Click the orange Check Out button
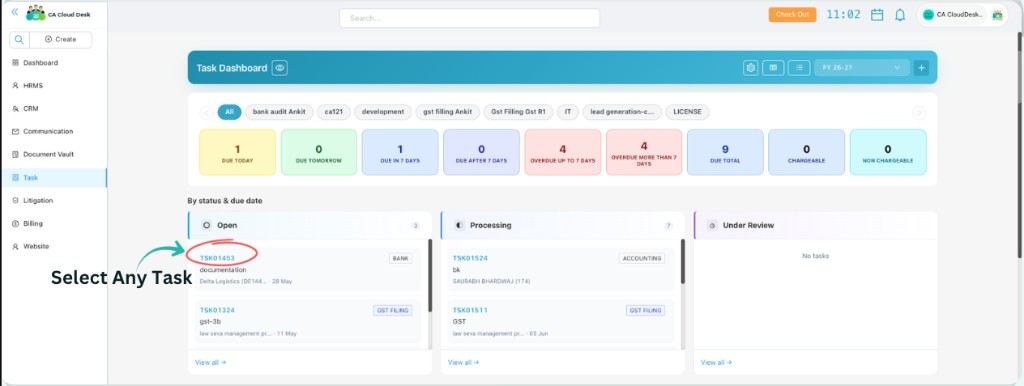The width and height of the screenshot is (1024, 386). 792,14
